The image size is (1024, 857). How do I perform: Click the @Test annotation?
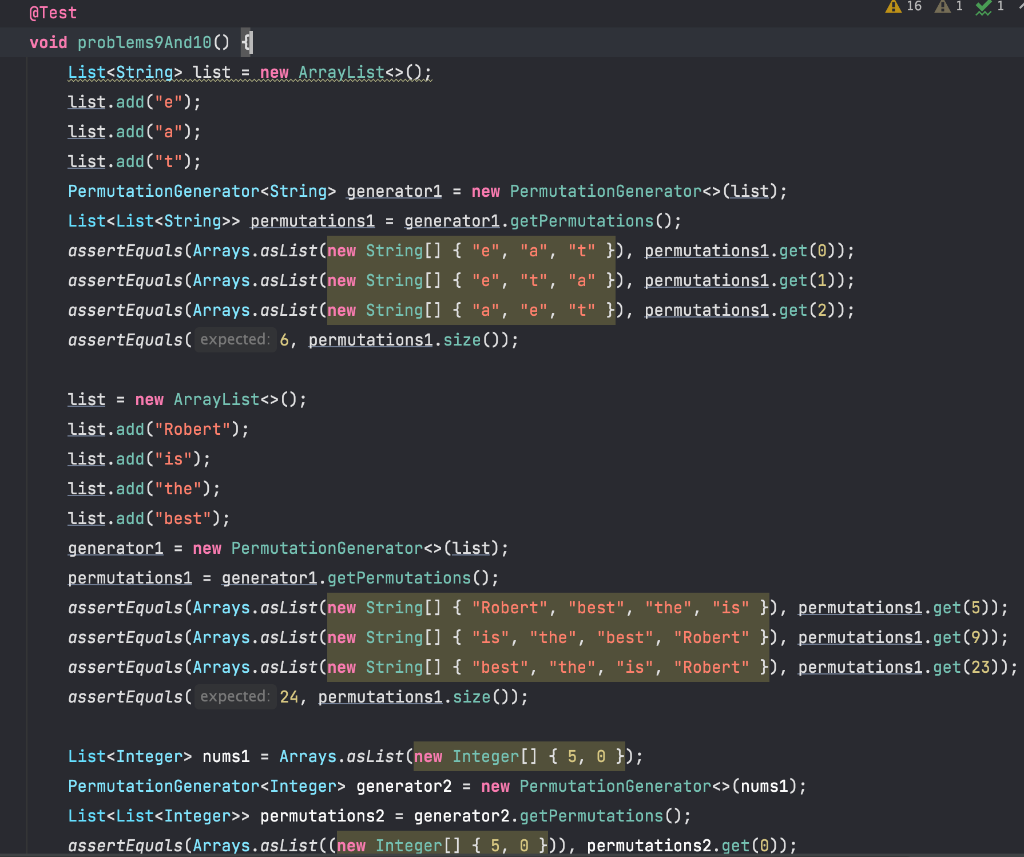click(52, 13)
